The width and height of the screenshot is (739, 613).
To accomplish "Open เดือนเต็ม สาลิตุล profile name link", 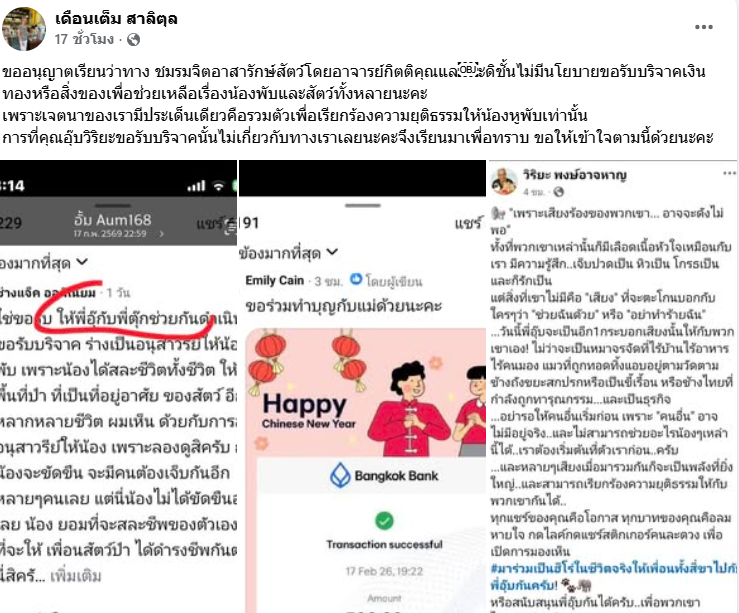I will tap(116, 19).
